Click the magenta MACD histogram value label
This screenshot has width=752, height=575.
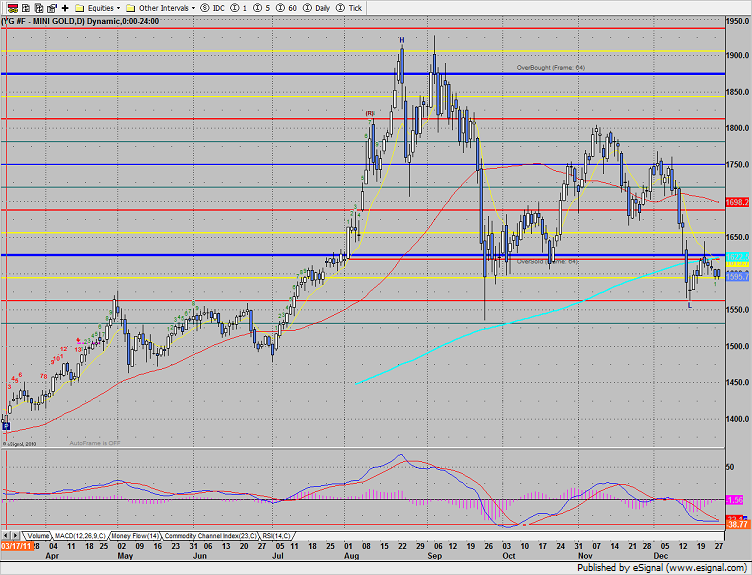(734, 500)
